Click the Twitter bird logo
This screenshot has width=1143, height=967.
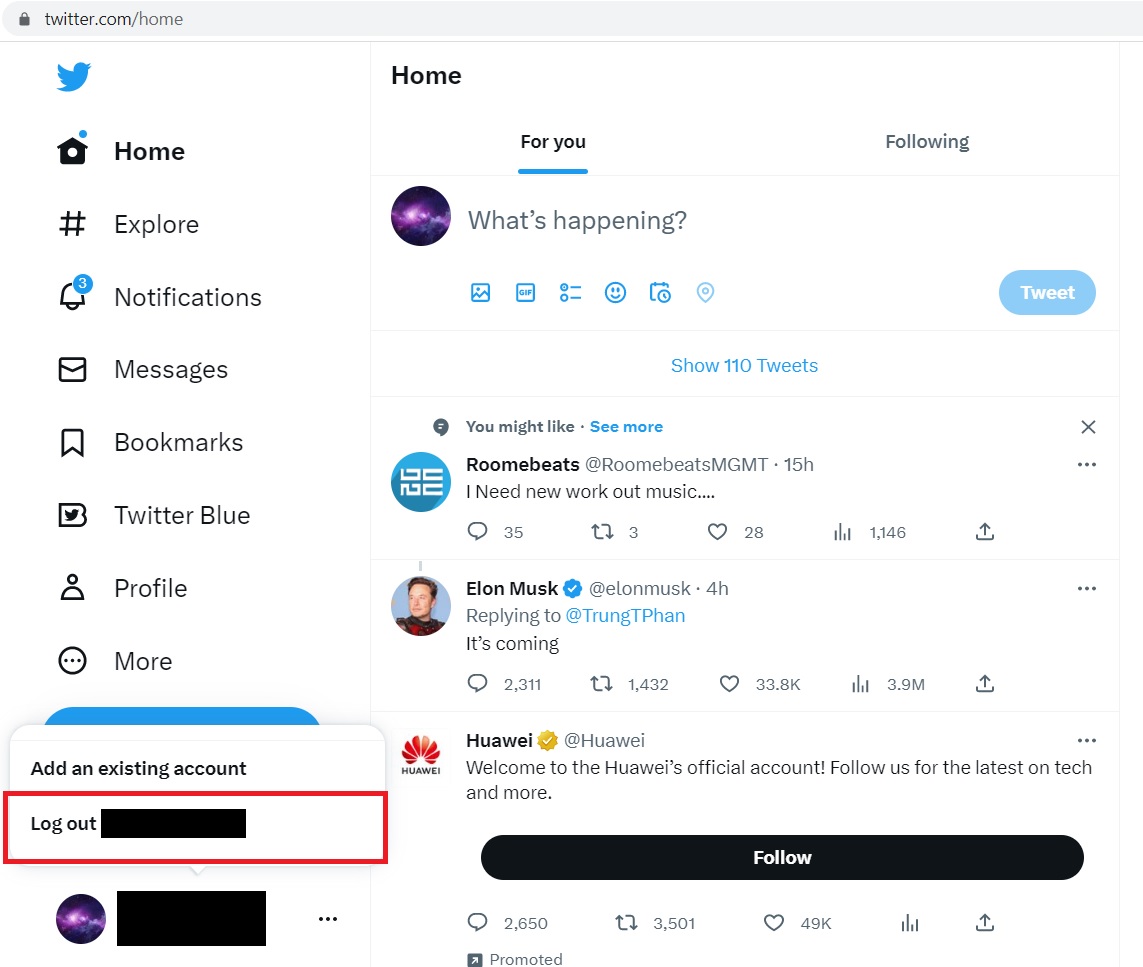(x=74, y=77)
